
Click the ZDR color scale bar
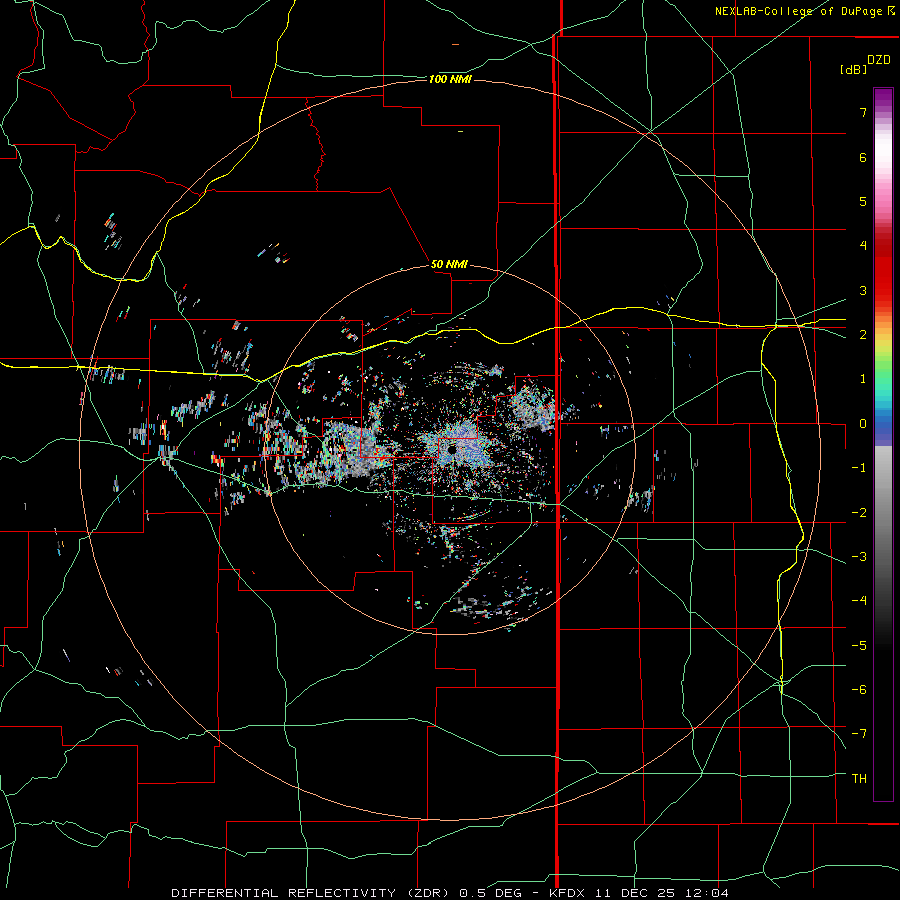pos(883,444)
